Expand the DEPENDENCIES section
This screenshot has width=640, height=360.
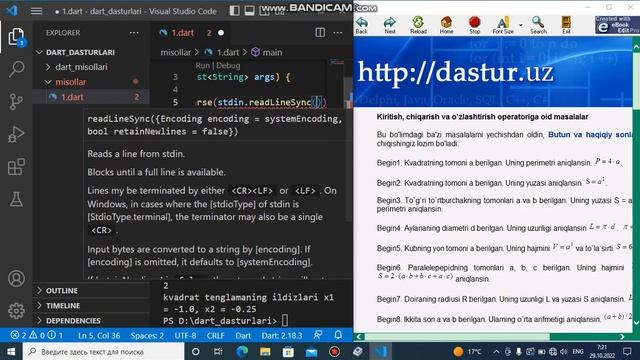(73, 321)
